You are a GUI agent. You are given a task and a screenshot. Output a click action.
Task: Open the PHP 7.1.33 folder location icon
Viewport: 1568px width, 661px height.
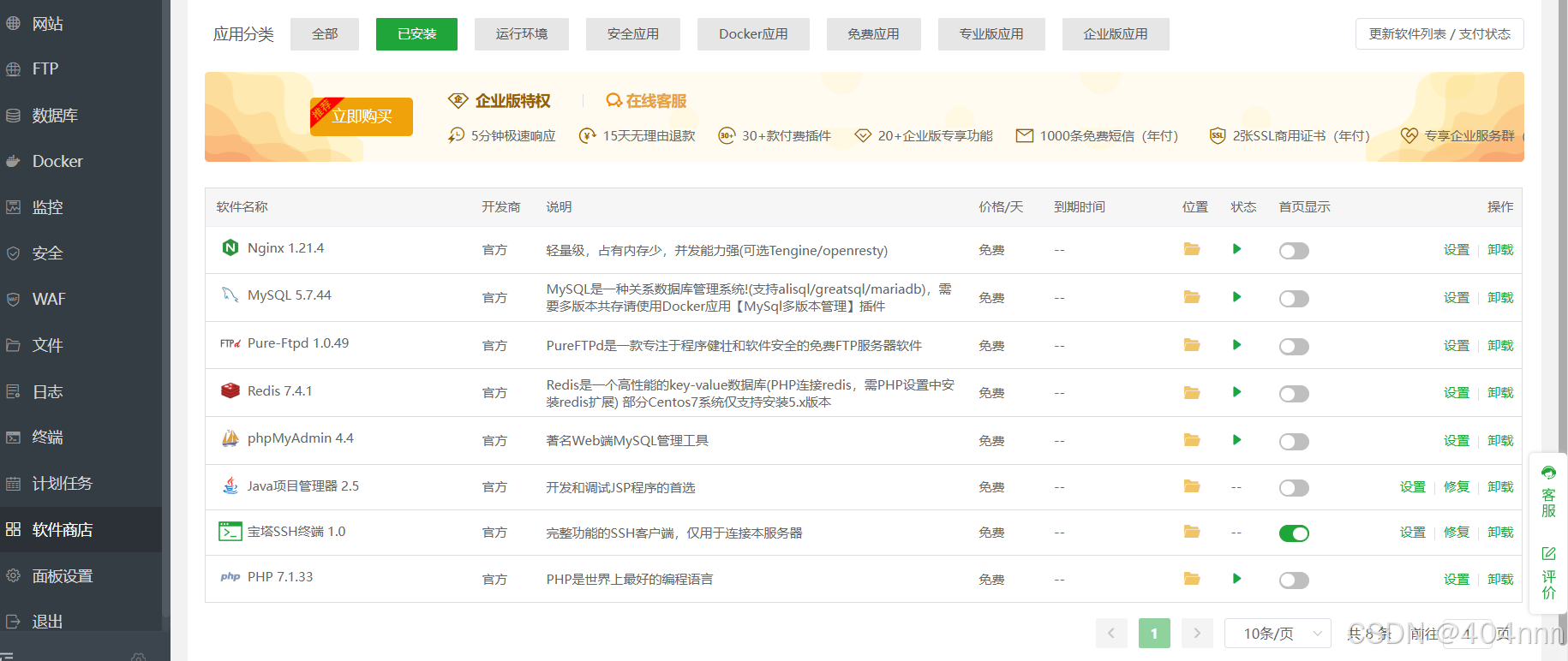pos(1192,579)
